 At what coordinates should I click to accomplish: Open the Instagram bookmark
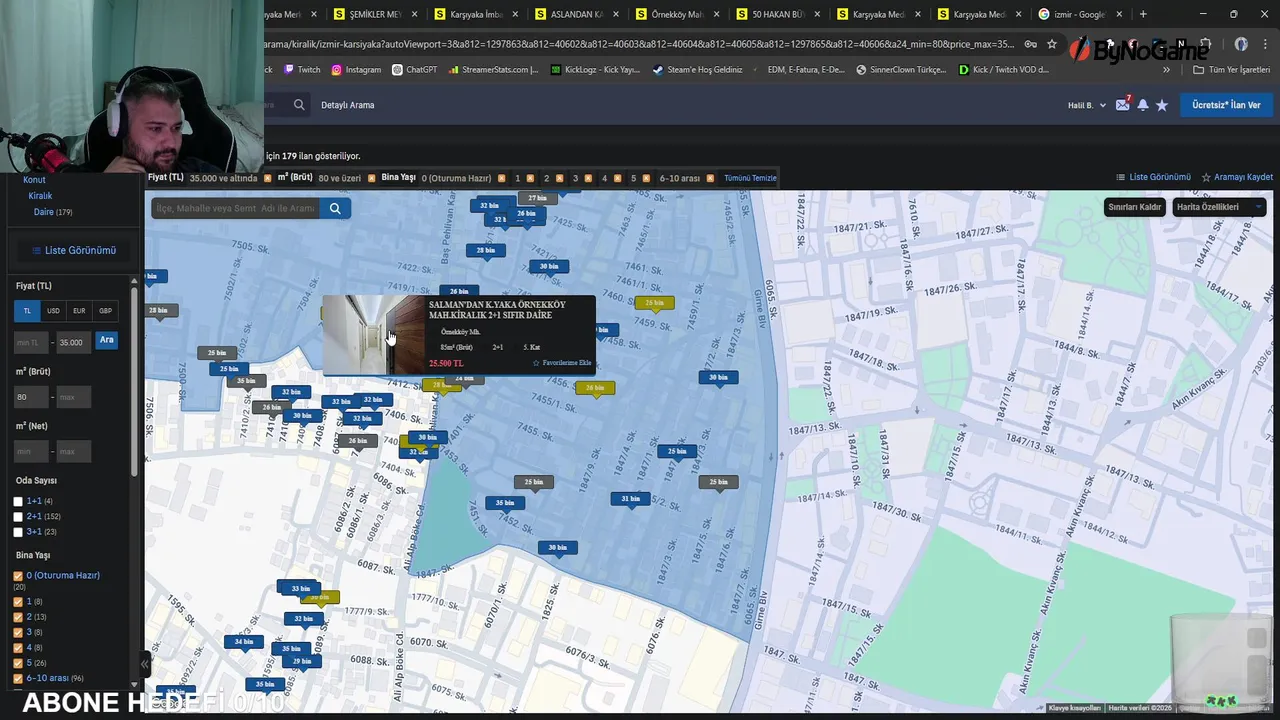(356, 70)
